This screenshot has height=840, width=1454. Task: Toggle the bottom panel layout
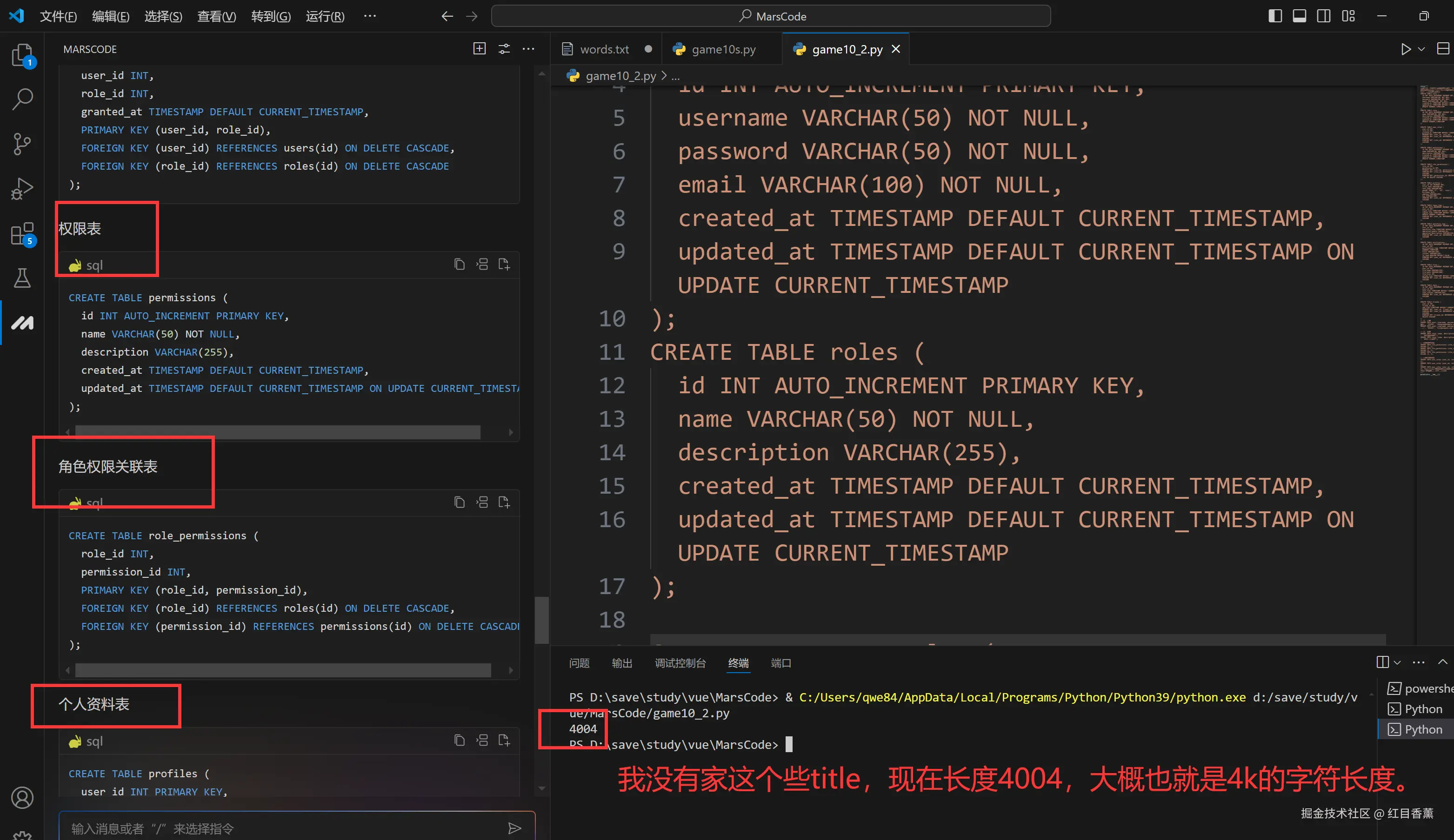(1300, 16)
